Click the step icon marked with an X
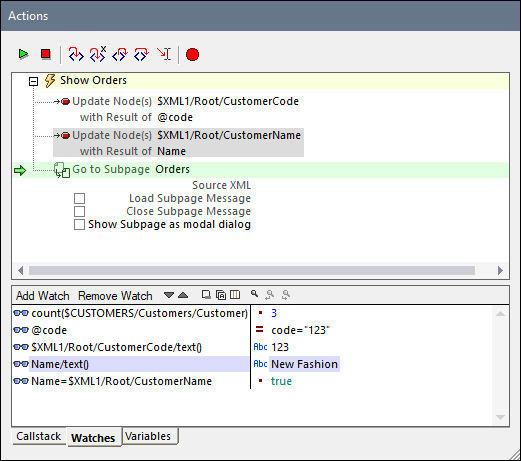Image resolution: width=521 pixels, height=461 pixels. coord(98,54)
